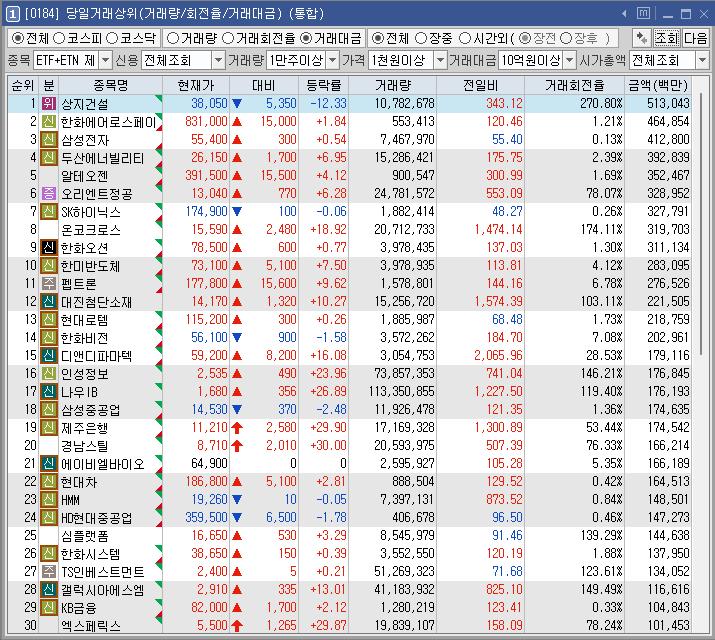This screenshot has width=715, height=640.
Task: Click the black 신 badge for 한화오션
Action: (x=49, y=248)
